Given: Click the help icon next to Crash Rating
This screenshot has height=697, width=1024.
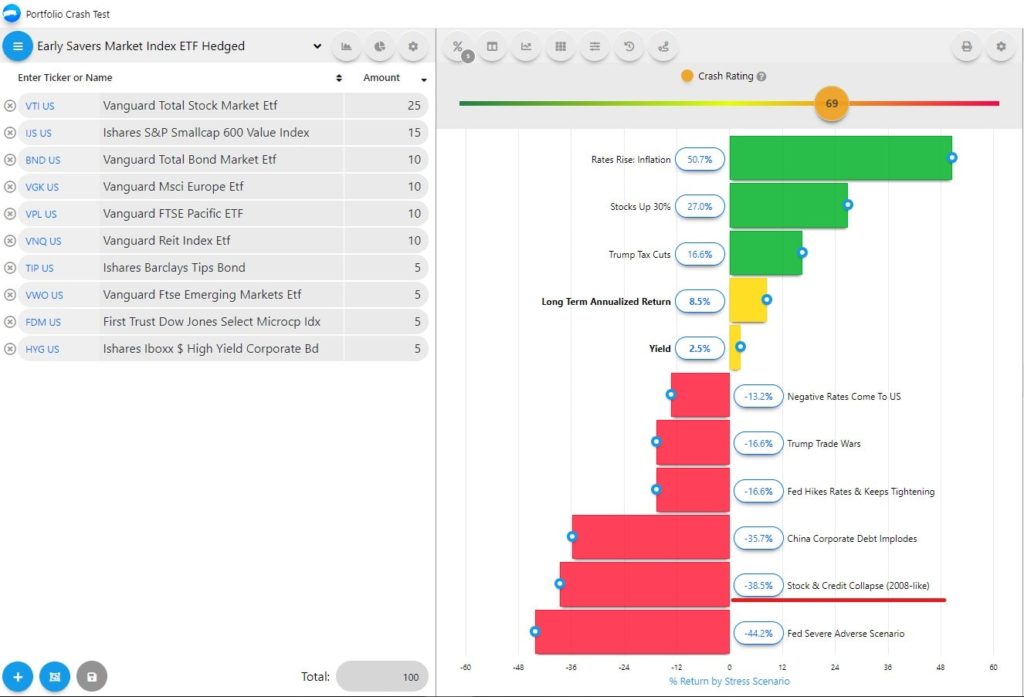Looking at the screenshot, I should click(762, 77).
